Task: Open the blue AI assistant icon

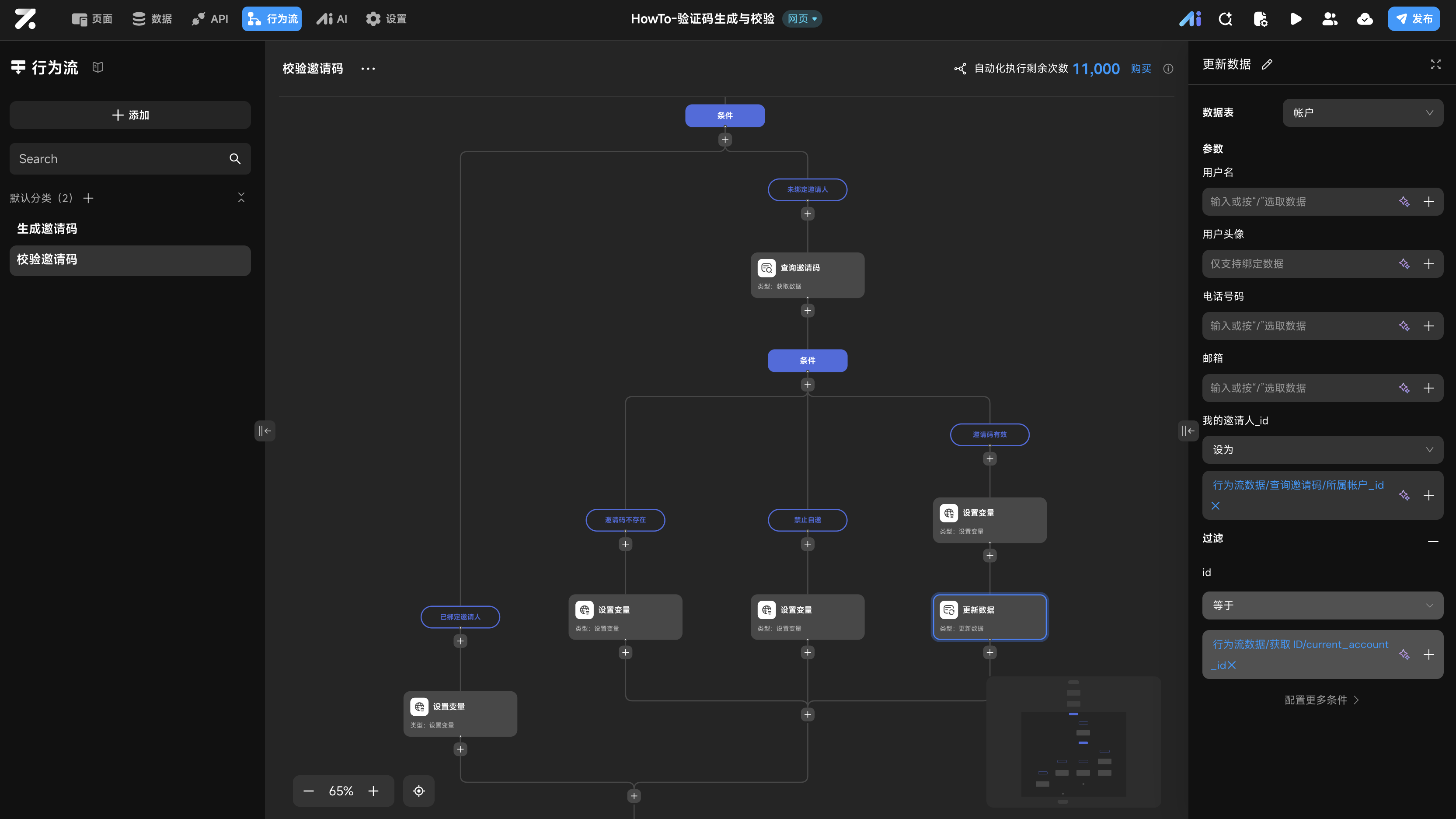Action: point(1190,19)
